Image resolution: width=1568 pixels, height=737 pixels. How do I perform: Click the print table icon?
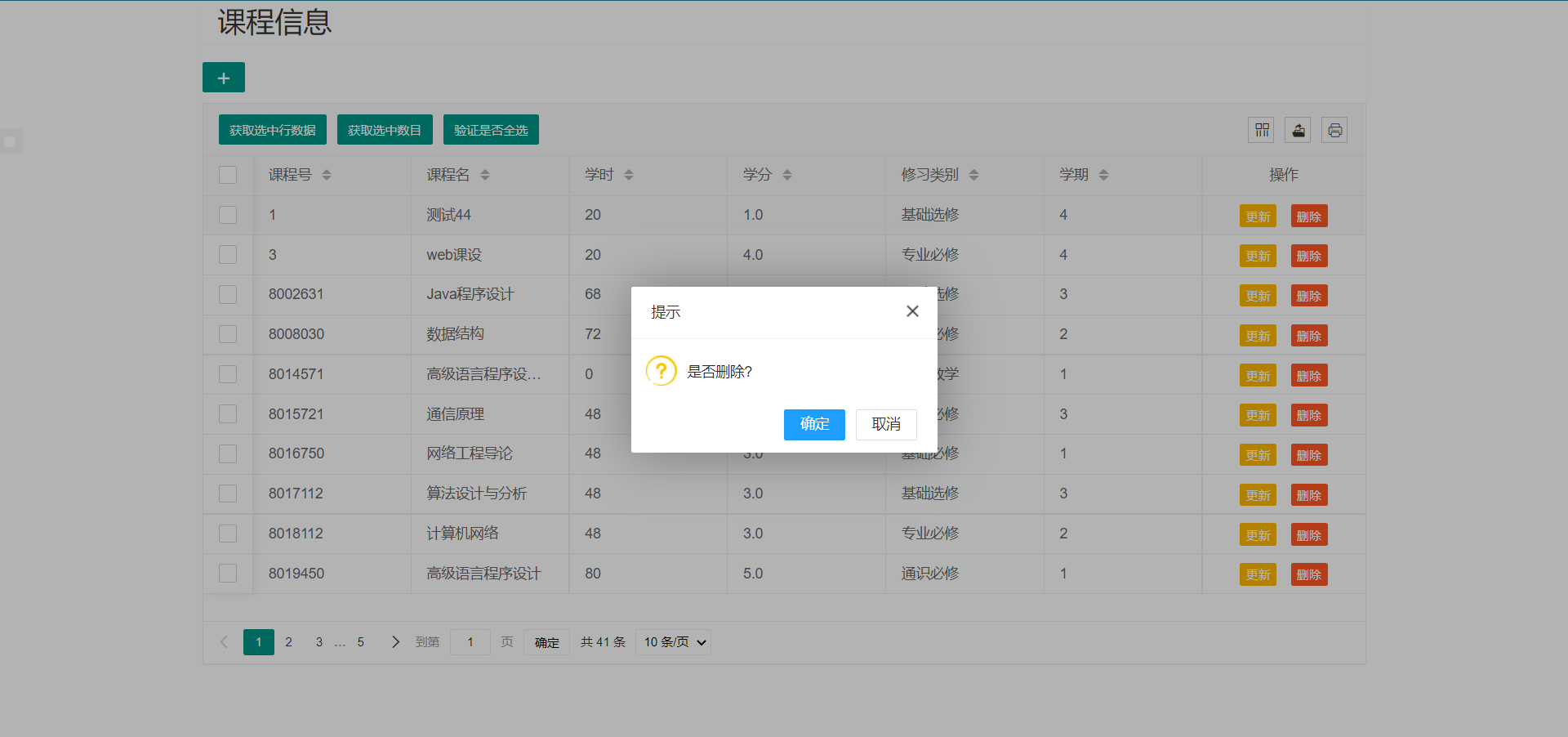tap(1335, 130)
